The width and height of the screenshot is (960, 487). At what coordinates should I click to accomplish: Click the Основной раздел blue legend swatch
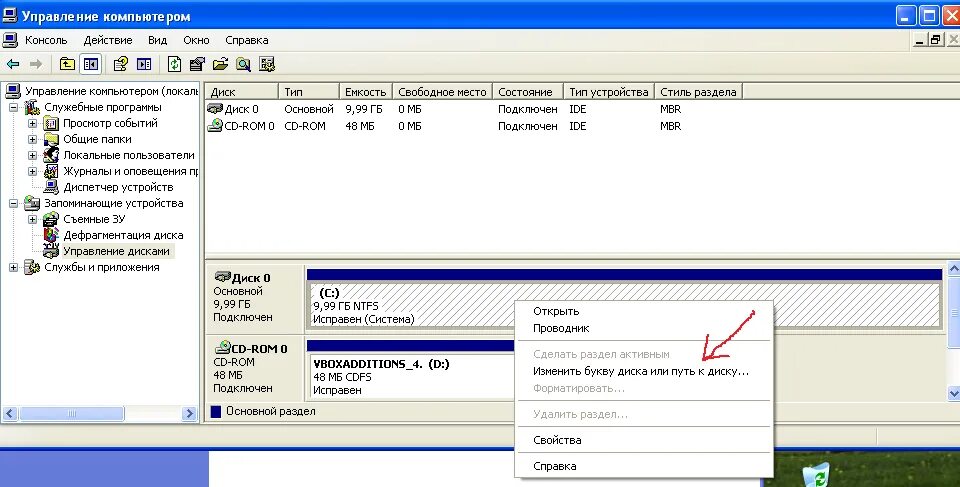coord(216,412)
